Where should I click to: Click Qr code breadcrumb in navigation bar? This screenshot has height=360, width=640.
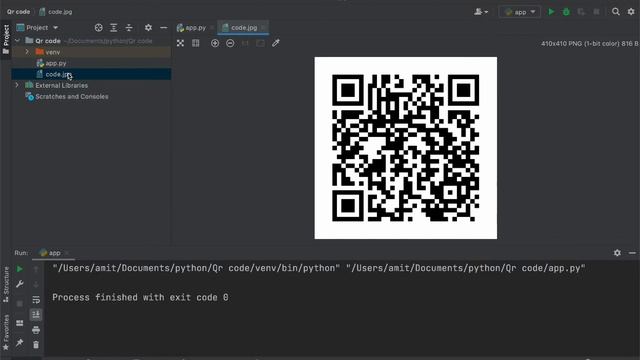(18, 12)
